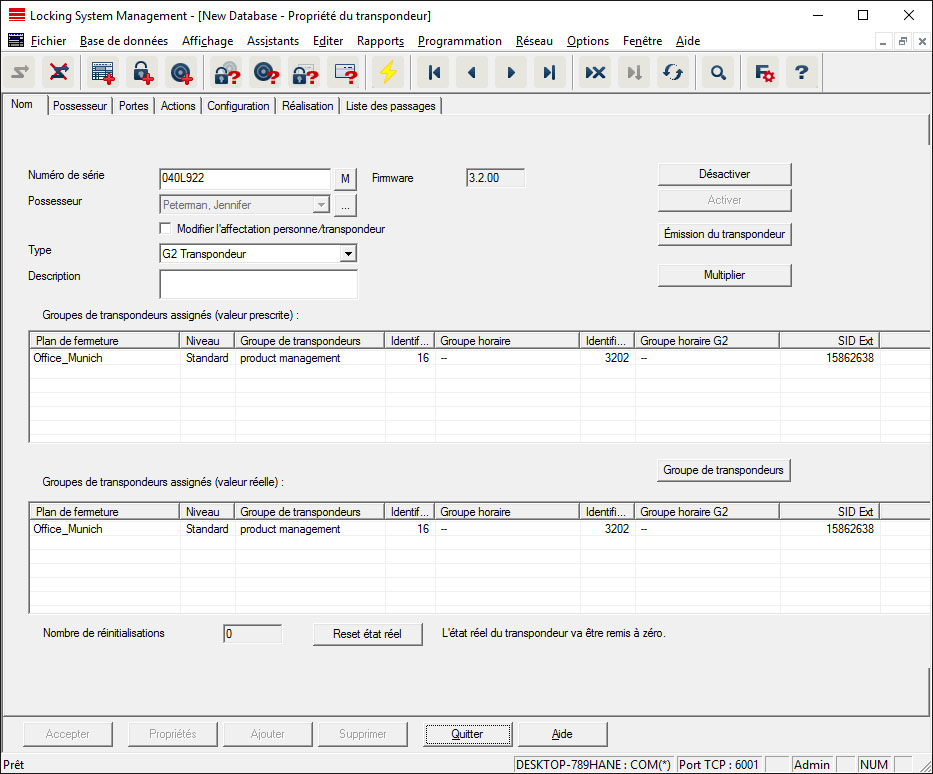Open the Programmation menu
933x774 pixels.
459,41
